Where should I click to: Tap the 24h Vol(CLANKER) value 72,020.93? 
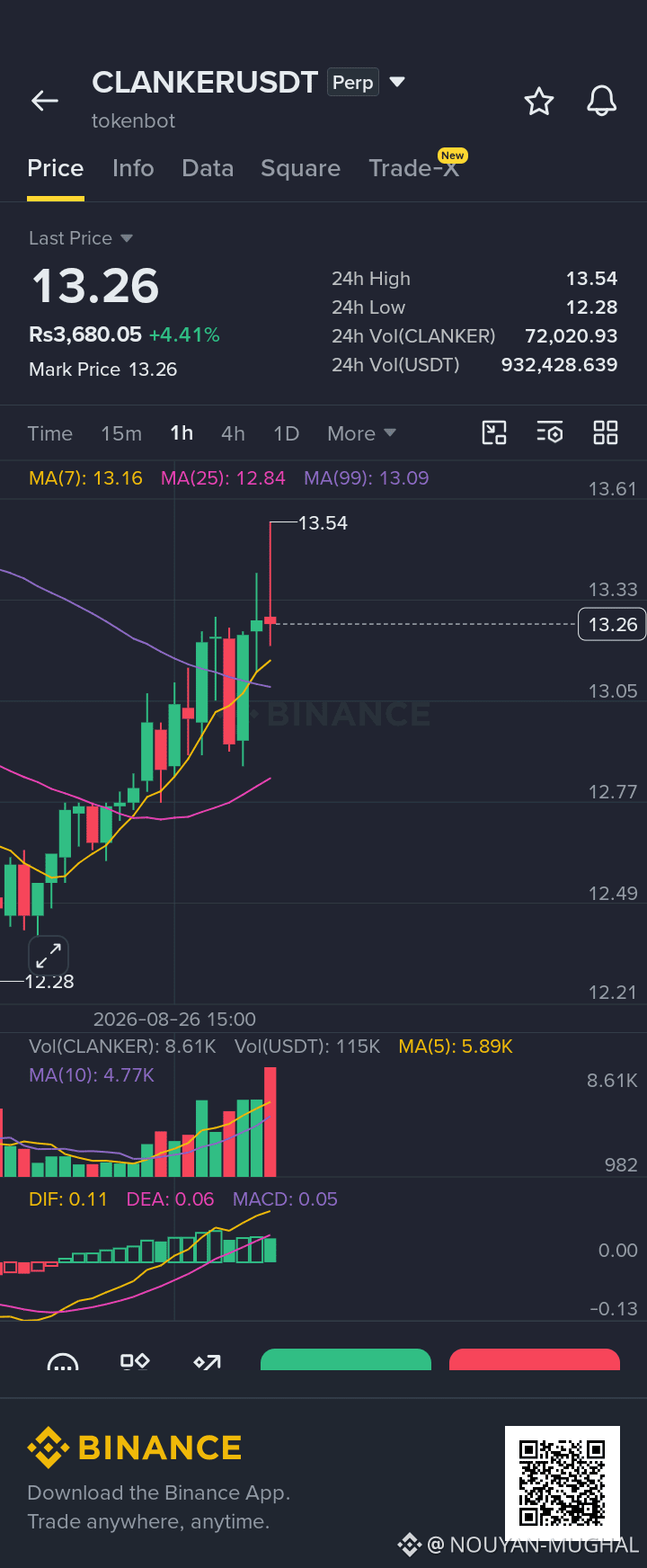click(572, 336)
